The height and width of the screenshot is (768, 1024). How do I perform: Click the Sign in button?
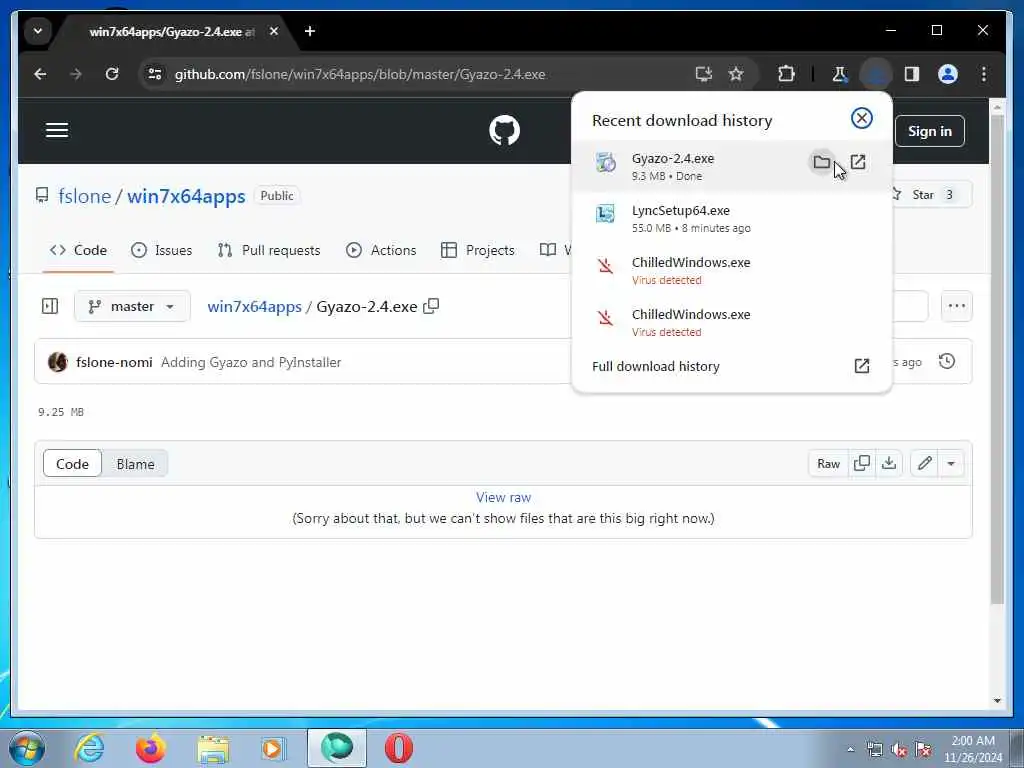coord(929,131)
